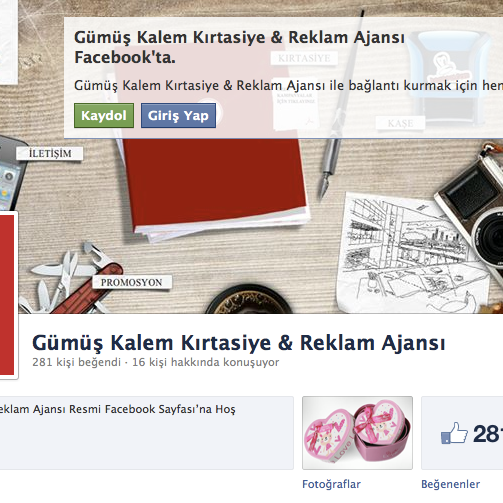Click the banner heading ending in Facebook'ta

pos(239,47)
